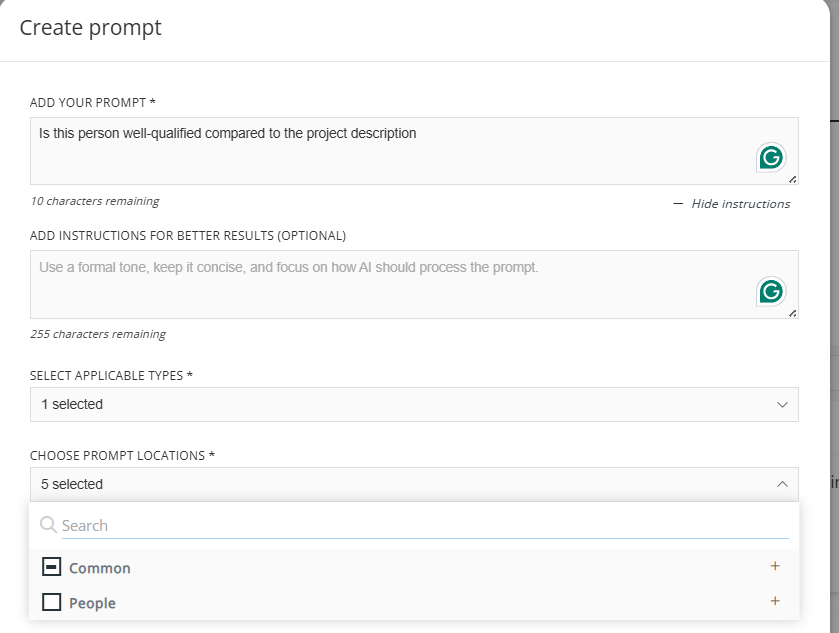Collapse the "5 selected" prompt locations dropdown

(400, 484)
